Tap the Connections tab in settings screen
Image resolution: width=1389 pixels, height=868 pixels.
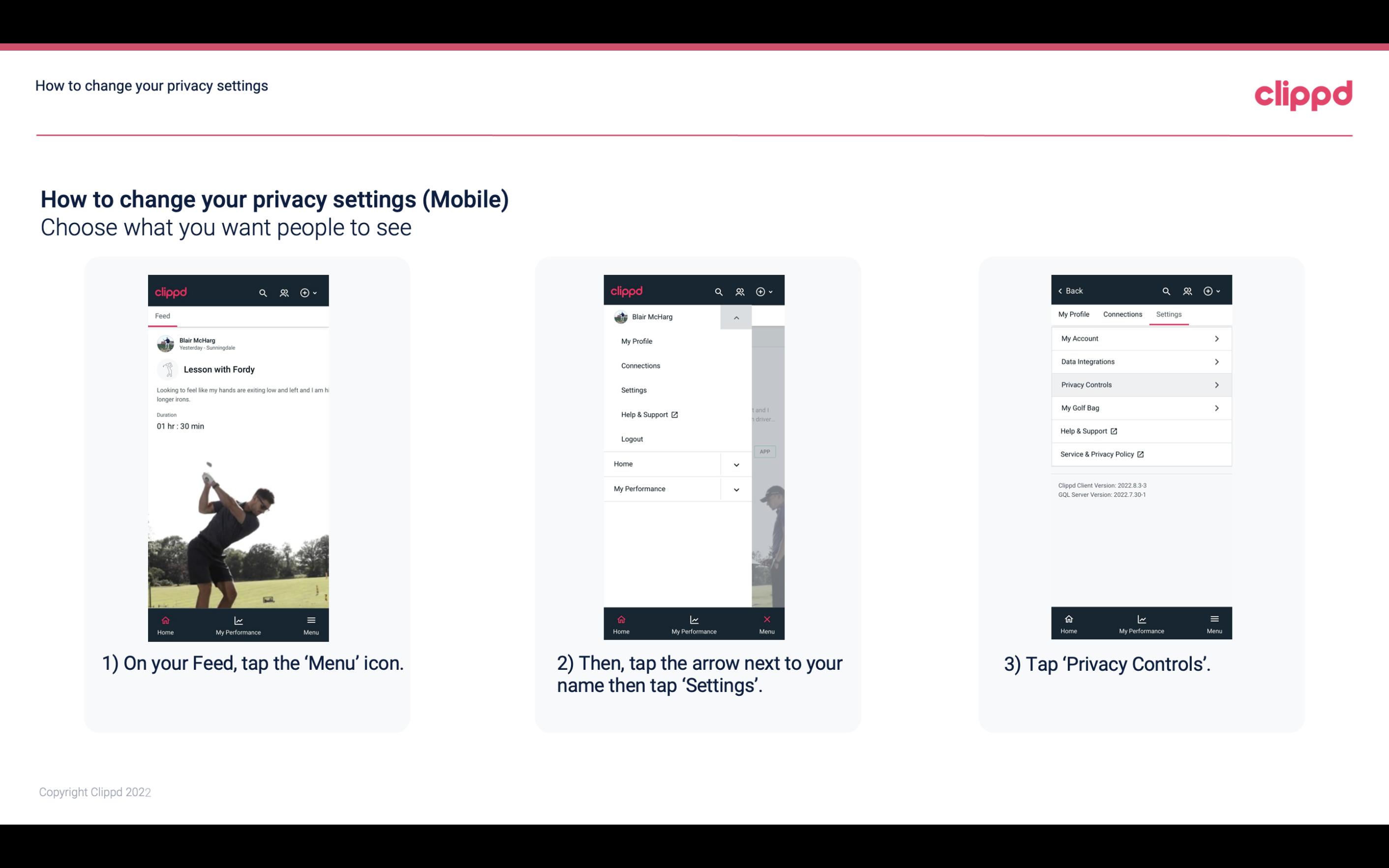click(1122, 314)
